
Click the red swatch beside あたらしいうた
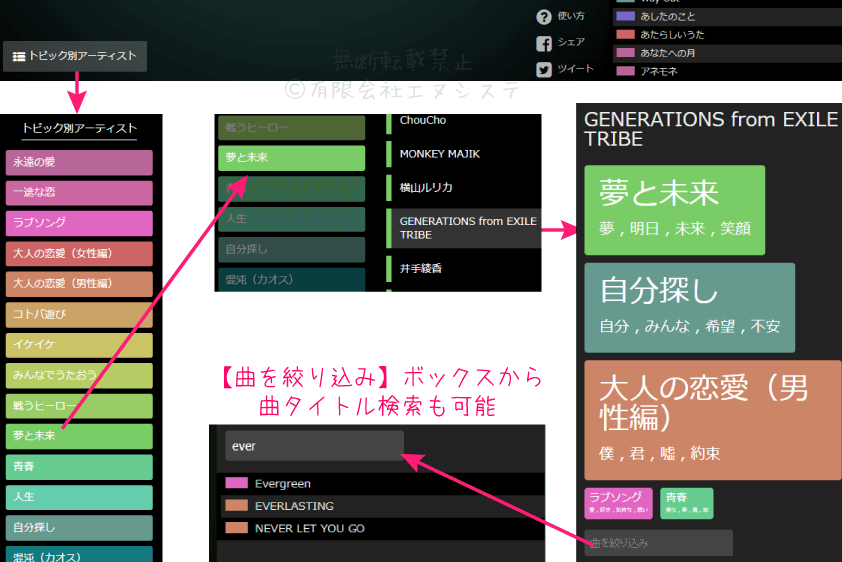click(x=626, y=34)
